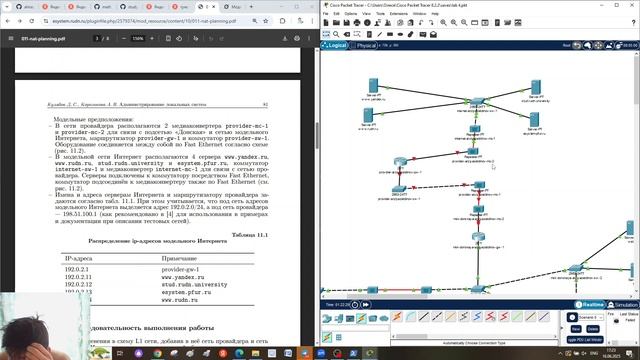Bookmark the page with the star icon
This screenshot has height=360, width=640.
(x=266, y=21)
